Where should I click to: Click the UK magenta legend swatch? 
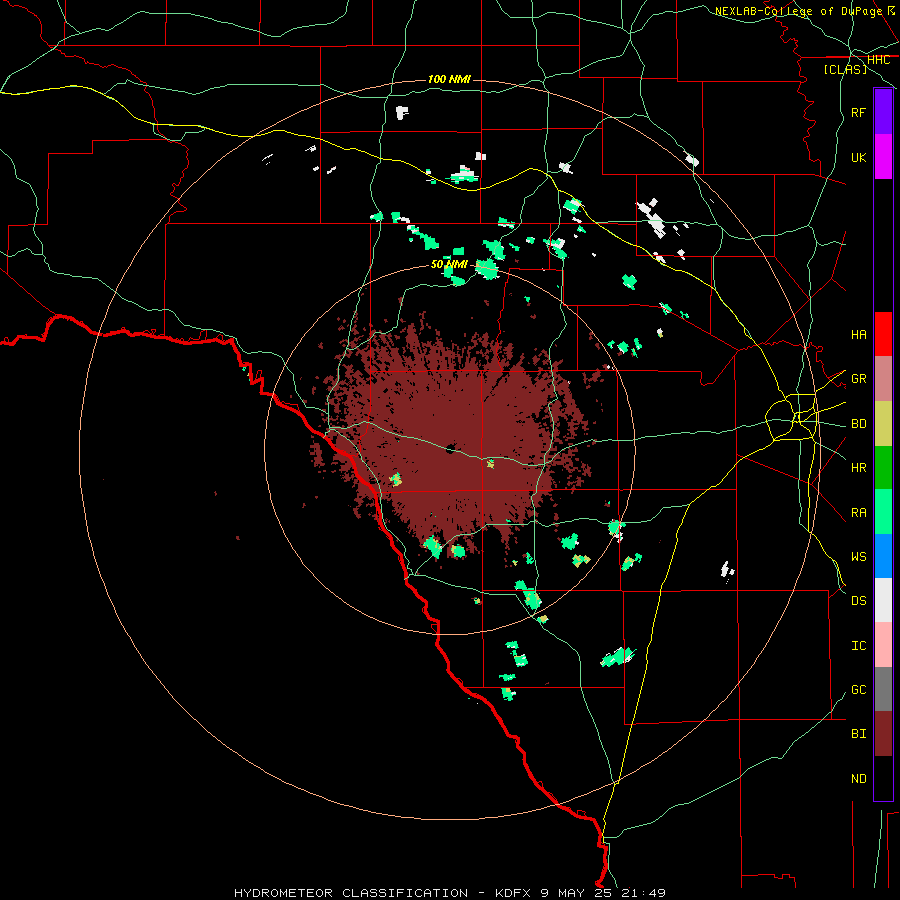tap(883, 157)
